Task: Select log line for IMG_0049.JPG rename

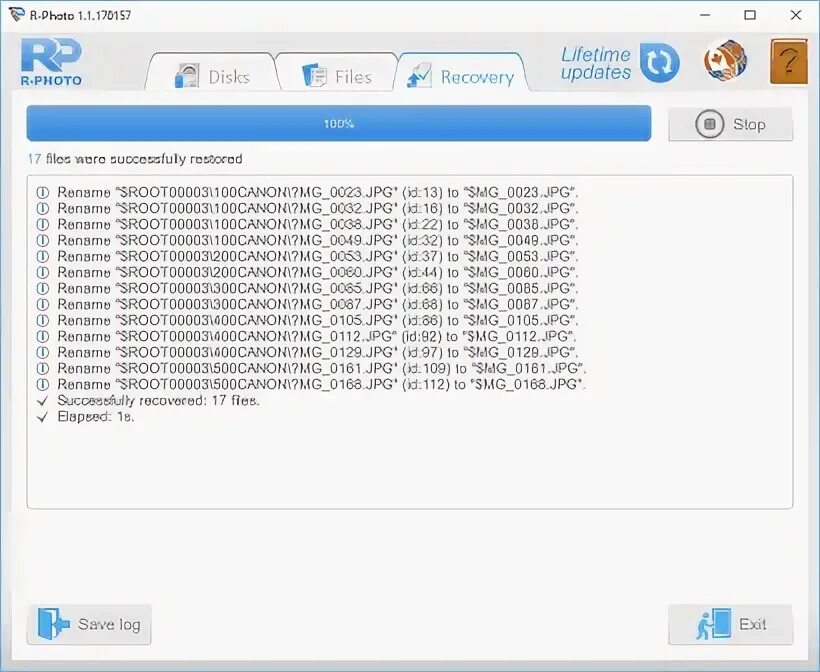Action: click(x=317, y=241)
